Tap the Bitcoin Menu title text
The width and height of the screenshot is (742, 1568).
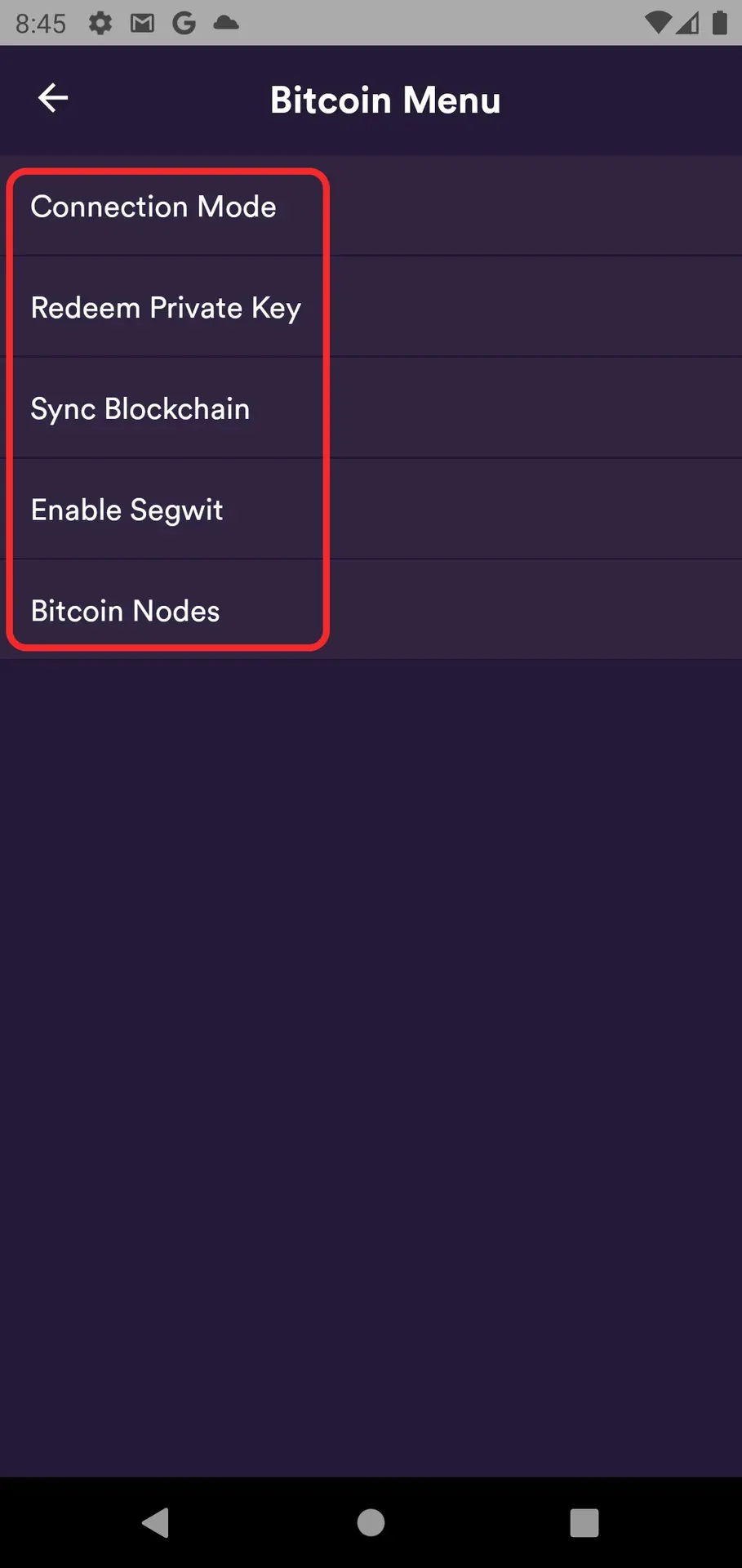(385, 99)
